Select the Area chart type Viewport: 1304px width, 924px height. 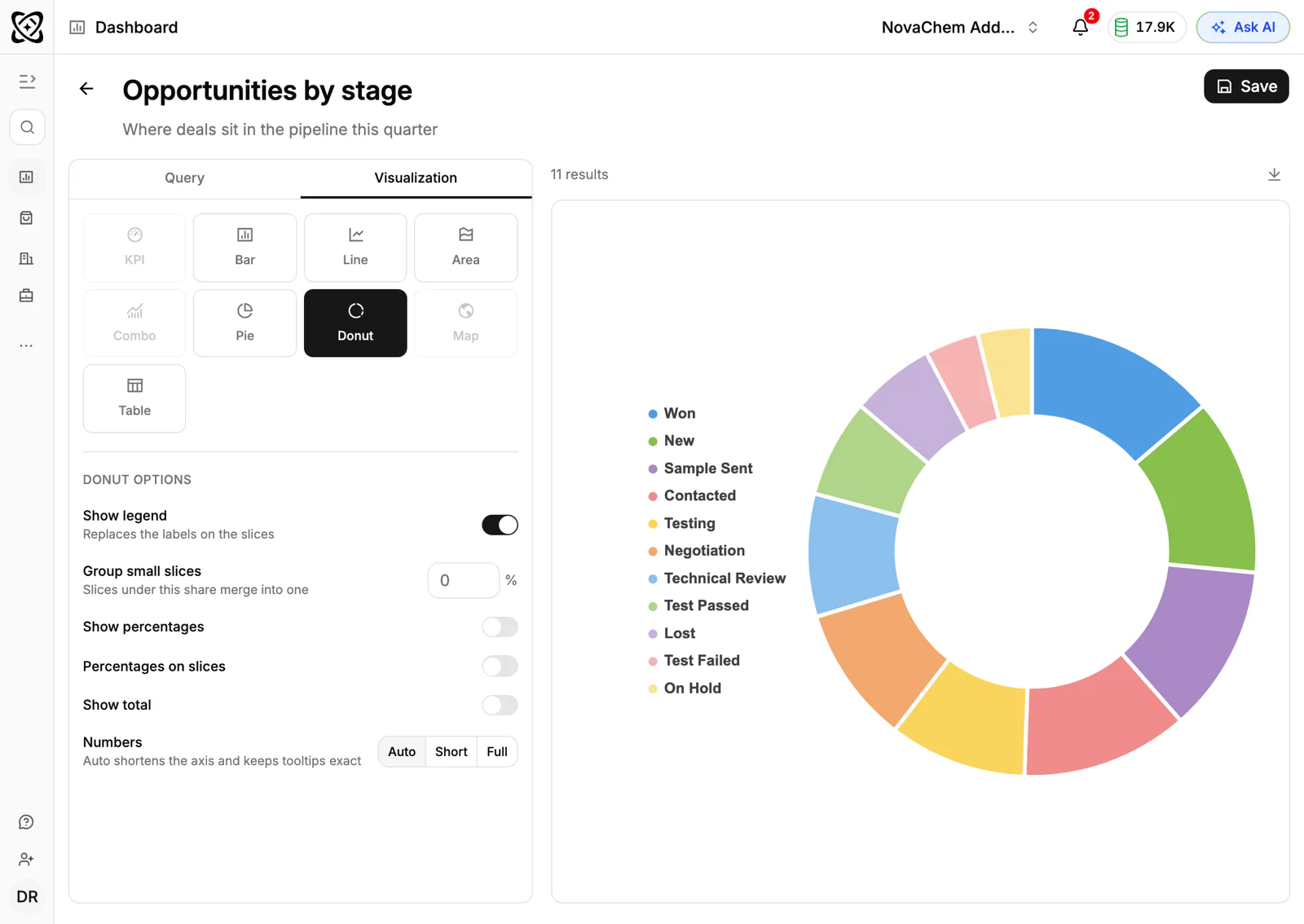pos(466,247)
